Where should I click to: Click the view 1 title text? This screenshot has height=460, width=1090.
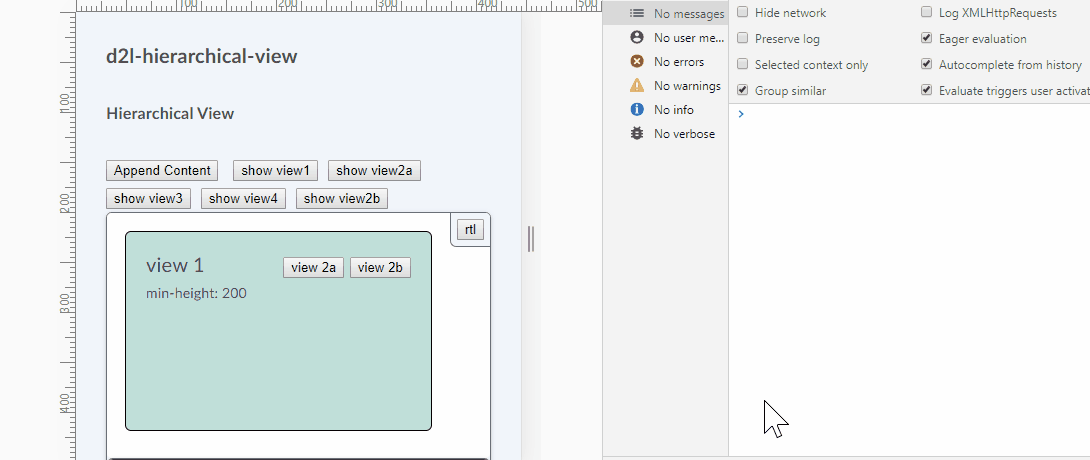[175, 265]
